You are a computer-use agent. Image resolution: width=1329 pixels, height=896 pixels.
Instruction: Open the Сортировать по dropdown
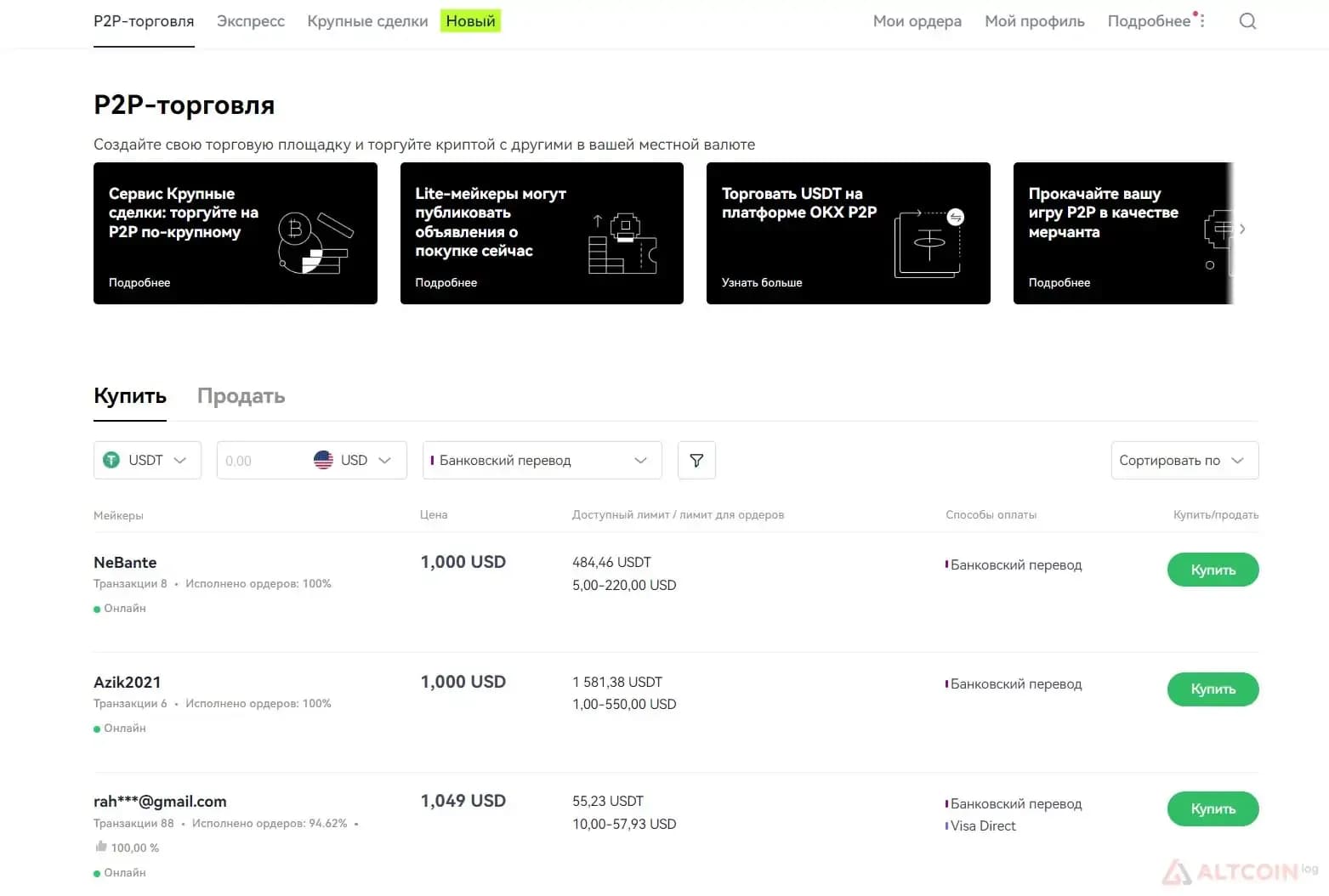tap(1184, 460)
